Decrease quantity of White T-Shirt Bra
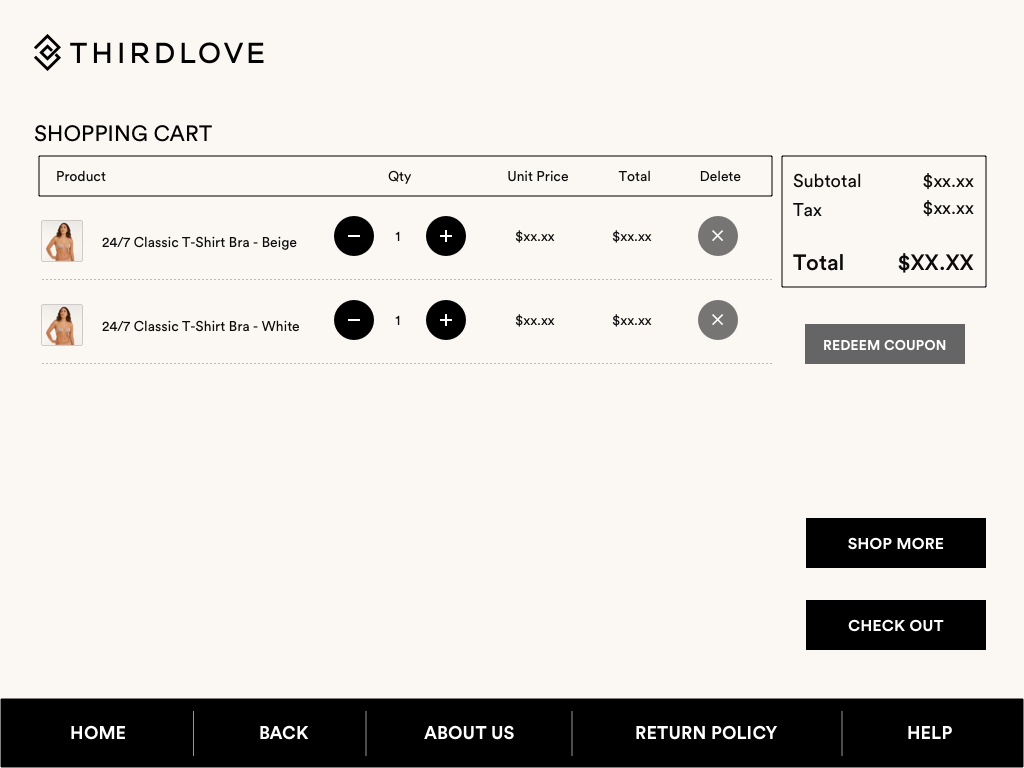This screenshot has width=1024, height=768. pyautogui.click(x=353, y=320)
